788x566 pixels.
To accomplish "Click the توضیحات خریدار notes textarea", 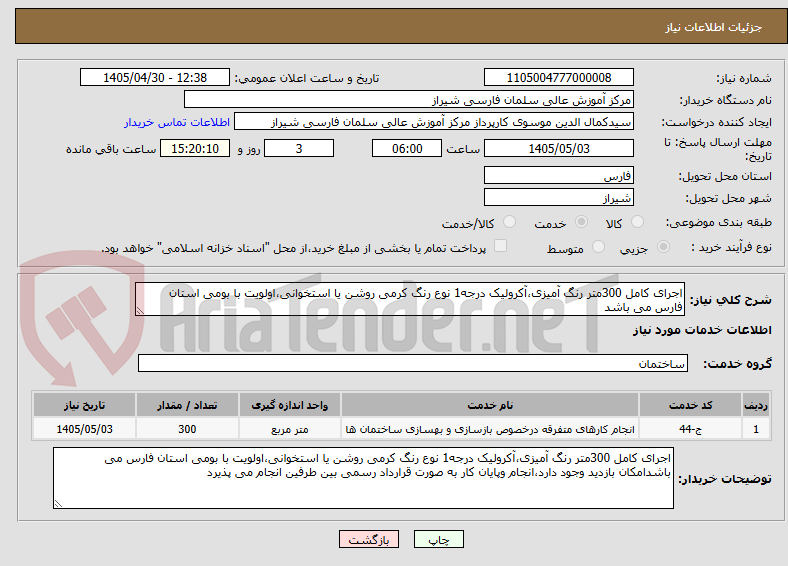I will pyautogui.click(x=363, y=478).
